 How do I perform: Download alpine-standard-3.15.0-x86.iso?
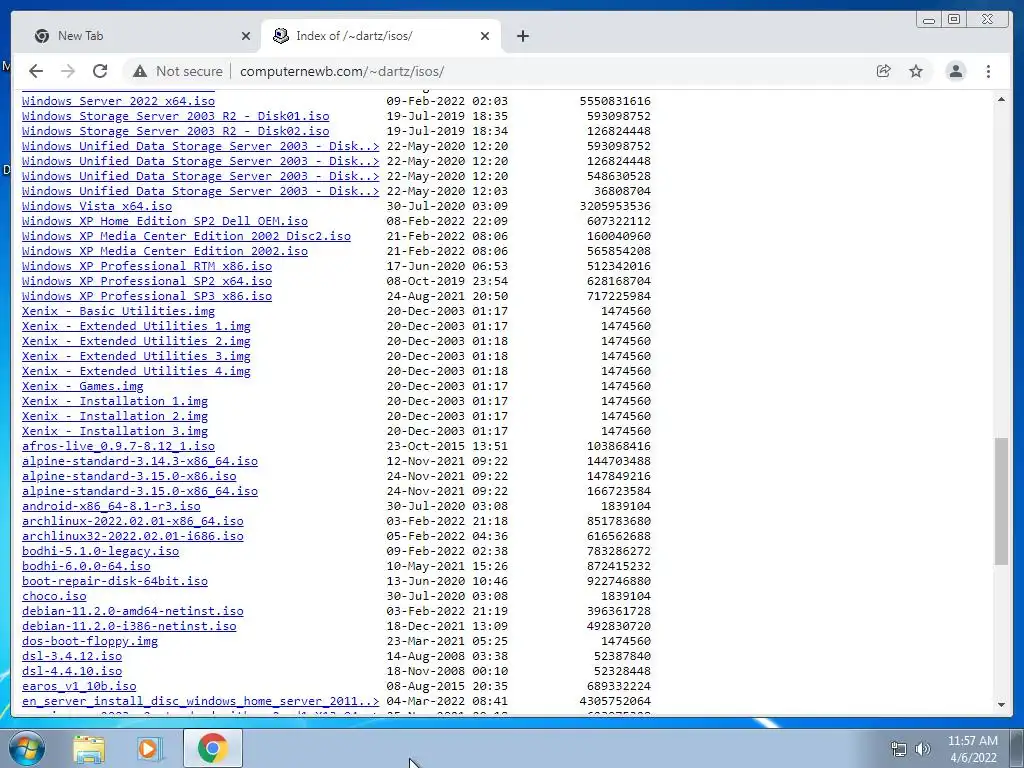pyautogui.click(x=129, y=477)
